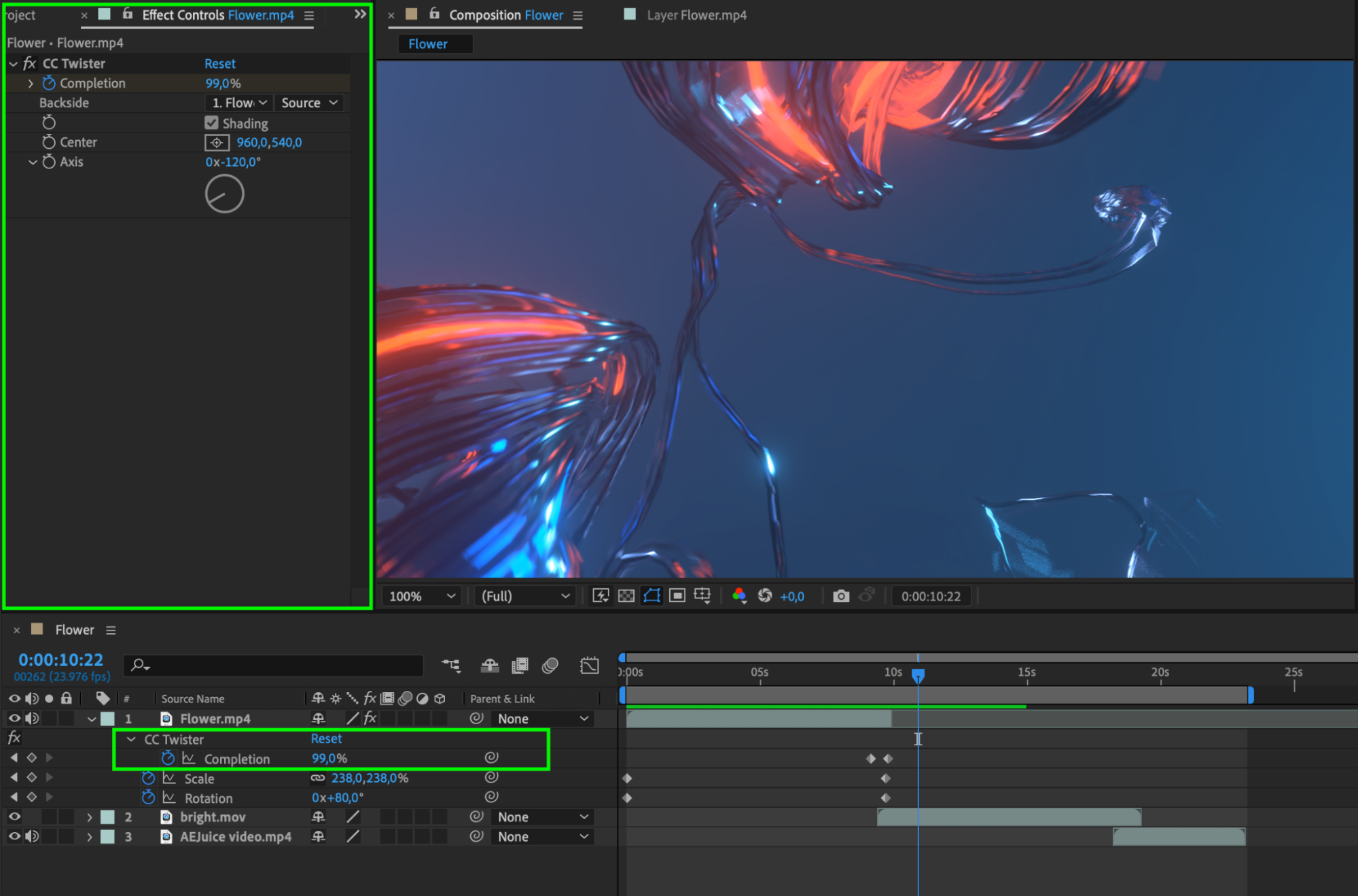
Task: Toggle the transparency grid icon
Action: [626, 596]
